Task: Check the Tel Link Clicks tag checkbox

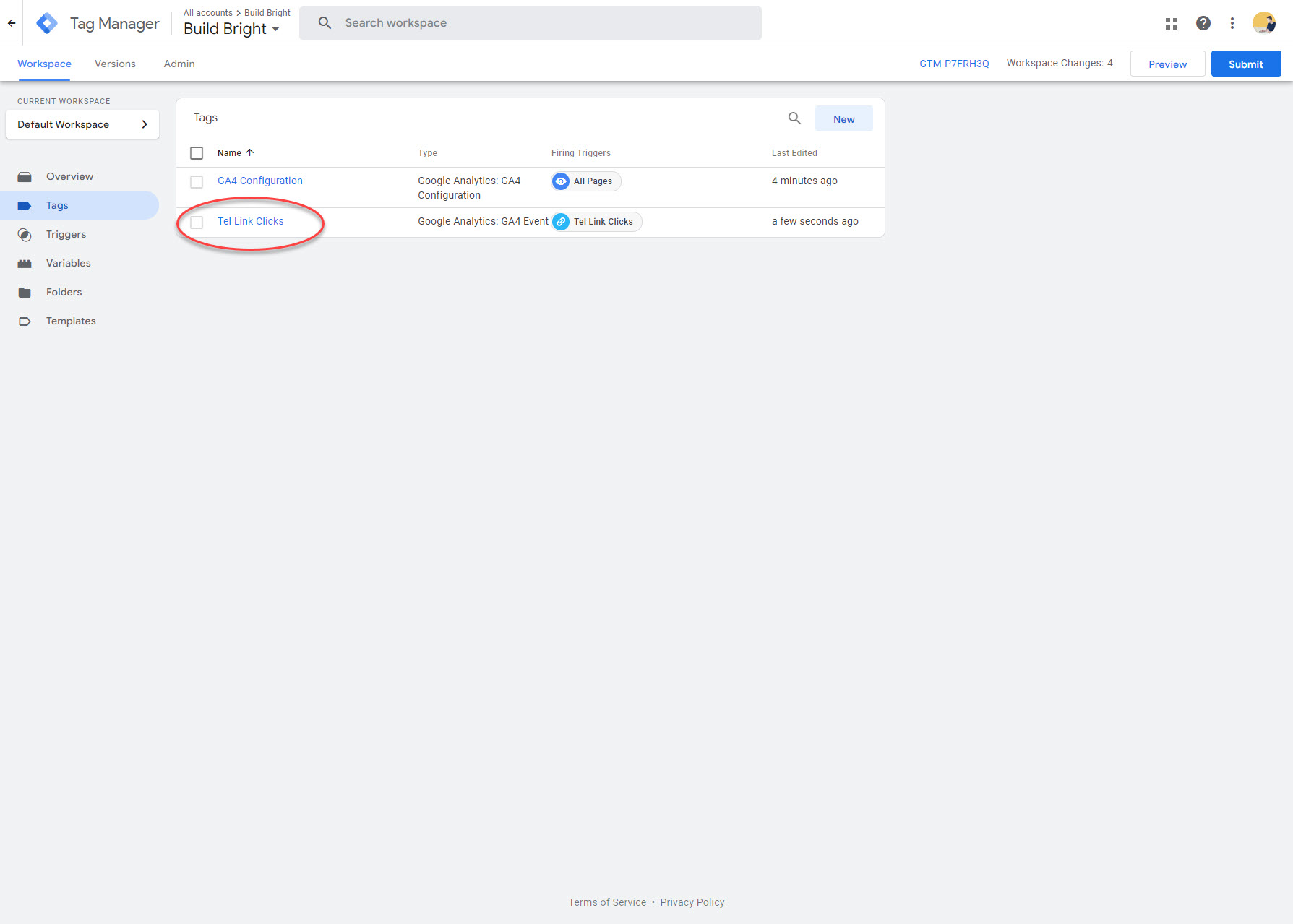Action: coord(197,223)
